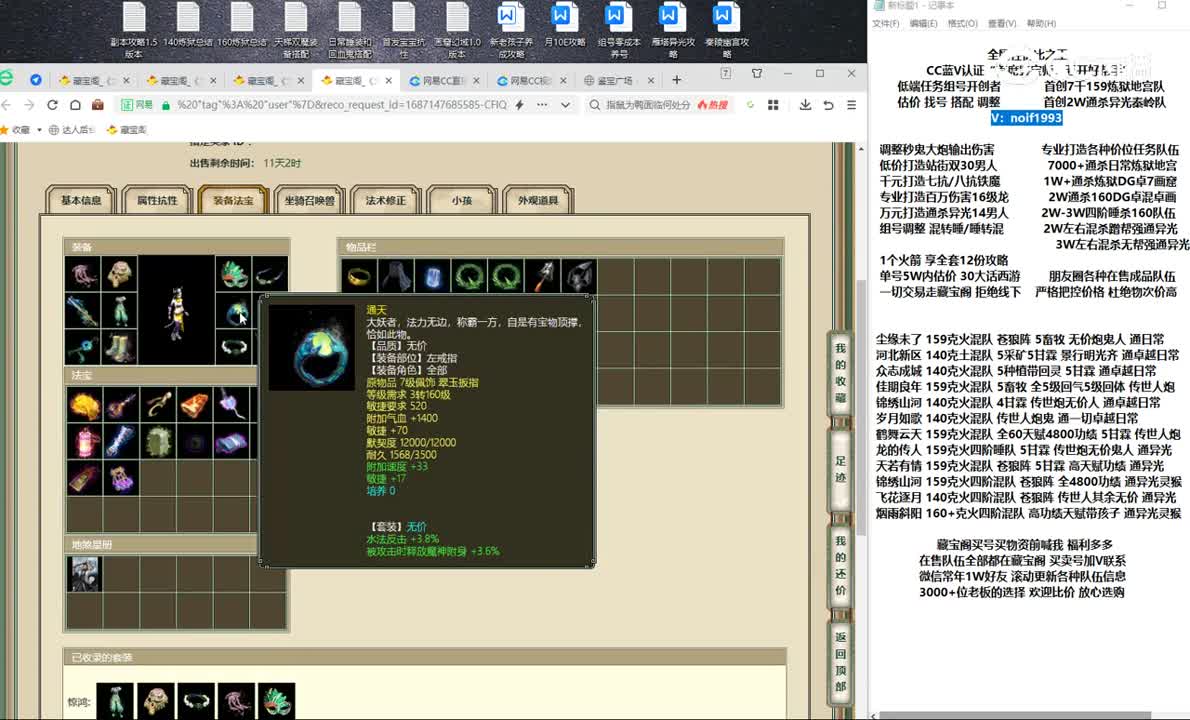Expand the 收藏 bookmarks dropdown arrow
The width and height of the screenshot is (1190, 720).
point(39,130)
